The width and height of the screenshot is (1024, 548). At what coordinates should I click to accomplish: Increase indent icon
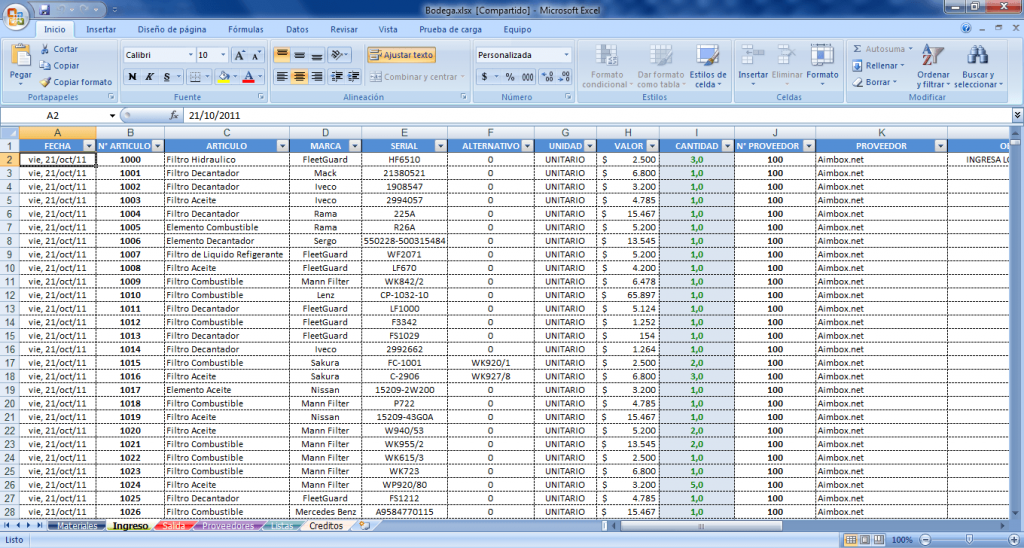[354, 76]
